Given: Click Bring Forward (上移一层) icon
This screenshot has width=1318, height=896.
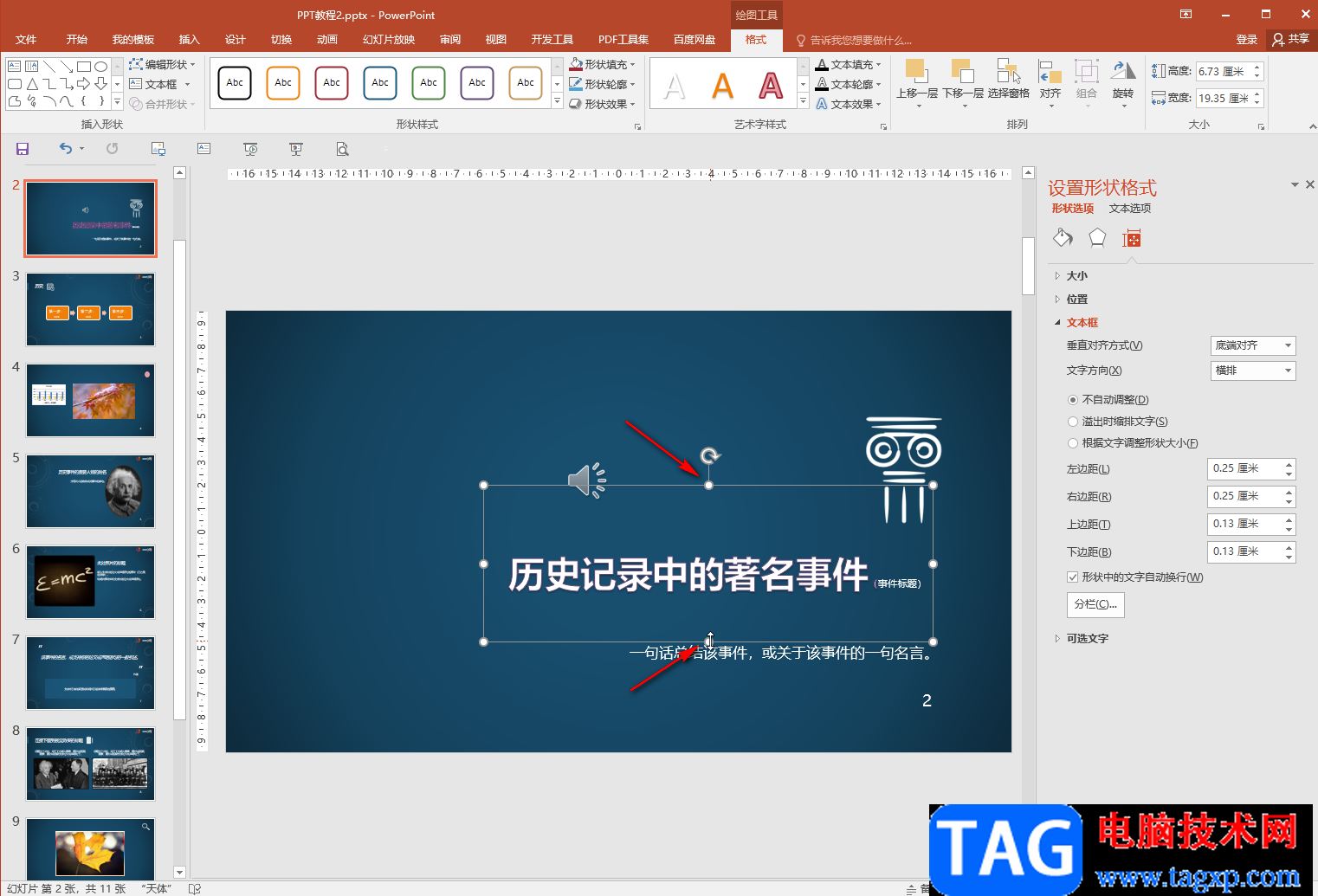Looking at the screenshot, I should (916, 71).
